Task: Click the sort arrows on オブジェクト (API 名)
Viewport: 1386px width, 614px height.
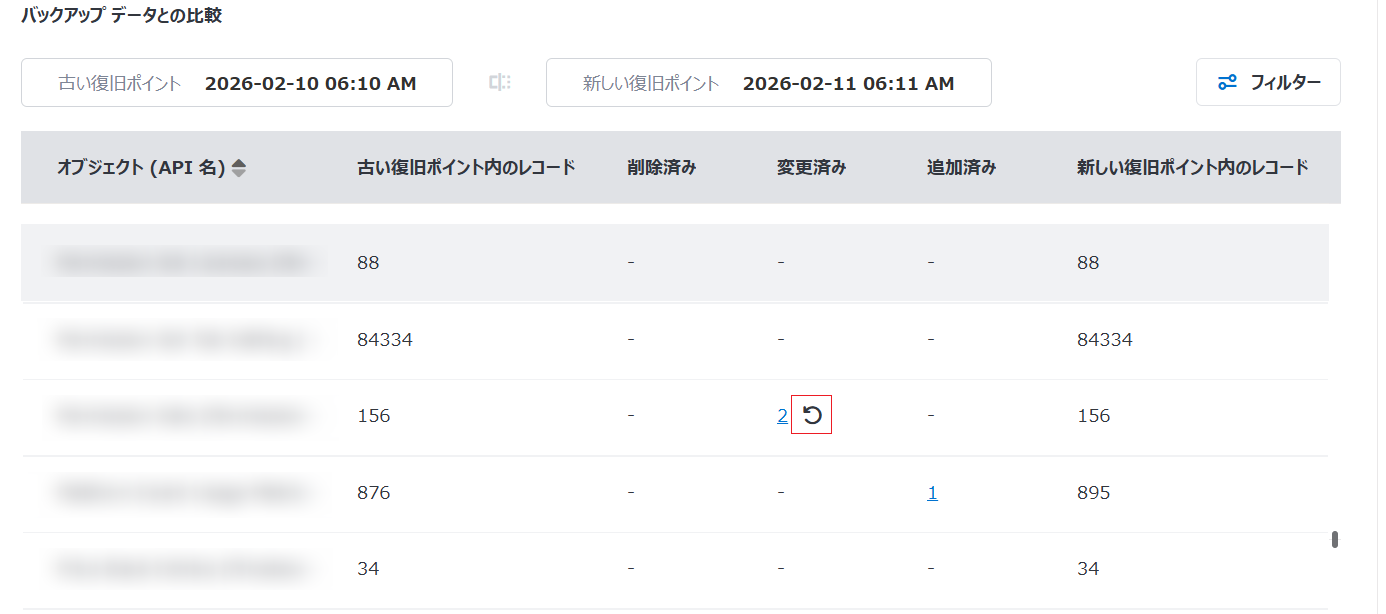Action: click(238, 169)
